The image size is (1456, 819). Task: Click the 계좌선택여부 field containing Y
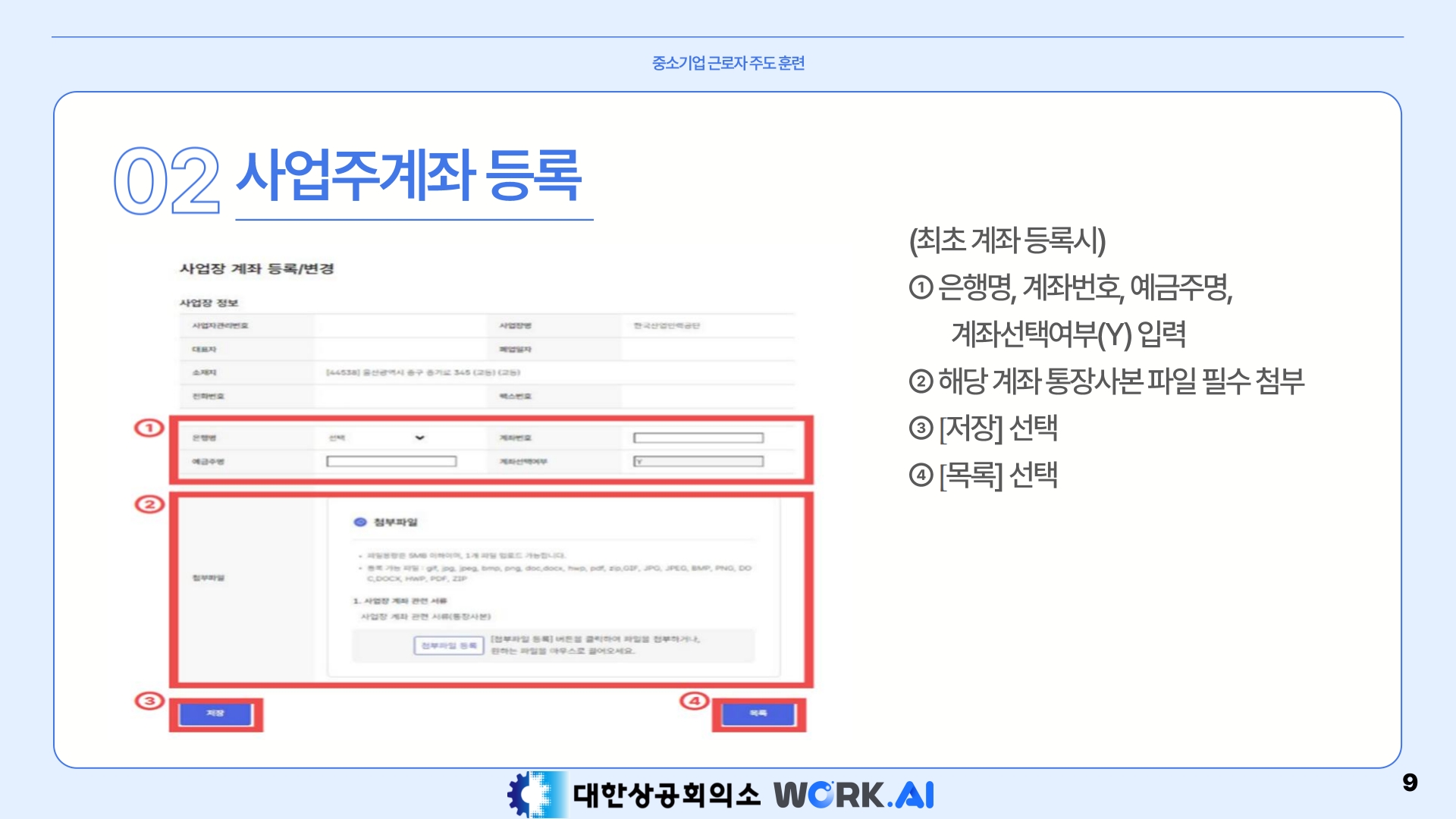point(698,461)
